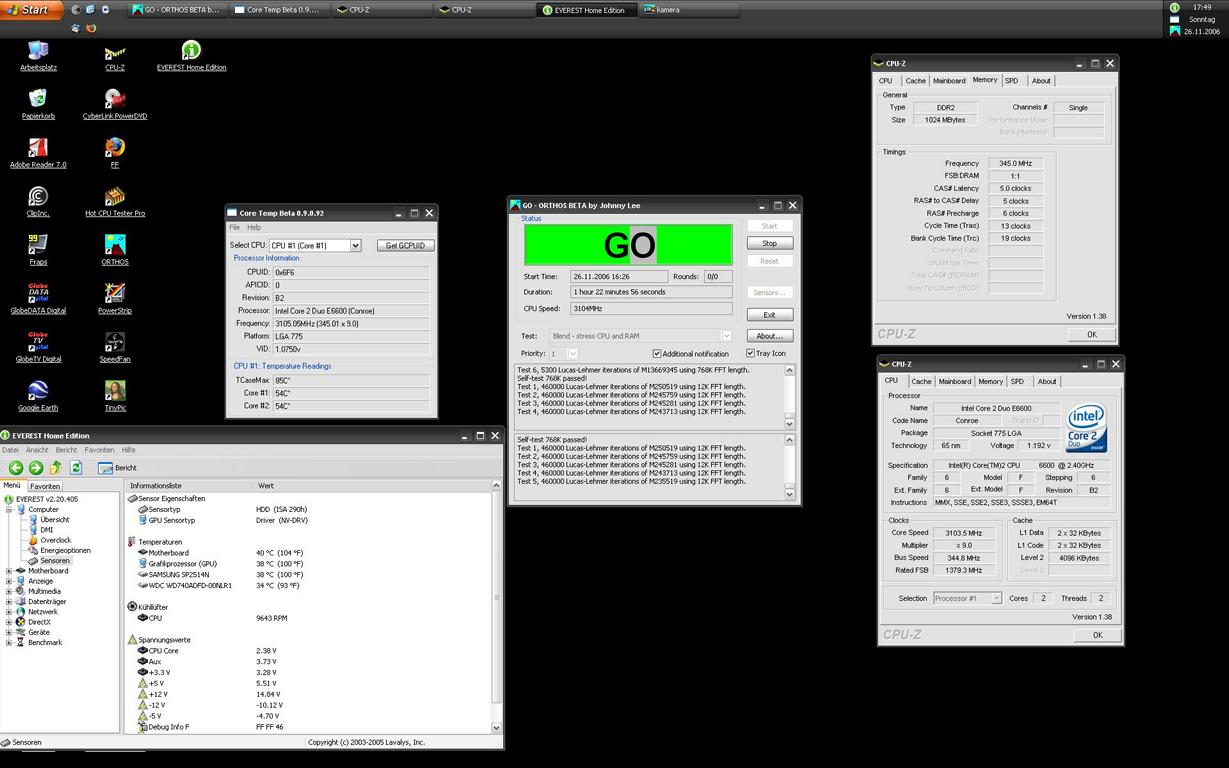
Task: Launch the TinyPic desktop icon
Action: [115, 395]
